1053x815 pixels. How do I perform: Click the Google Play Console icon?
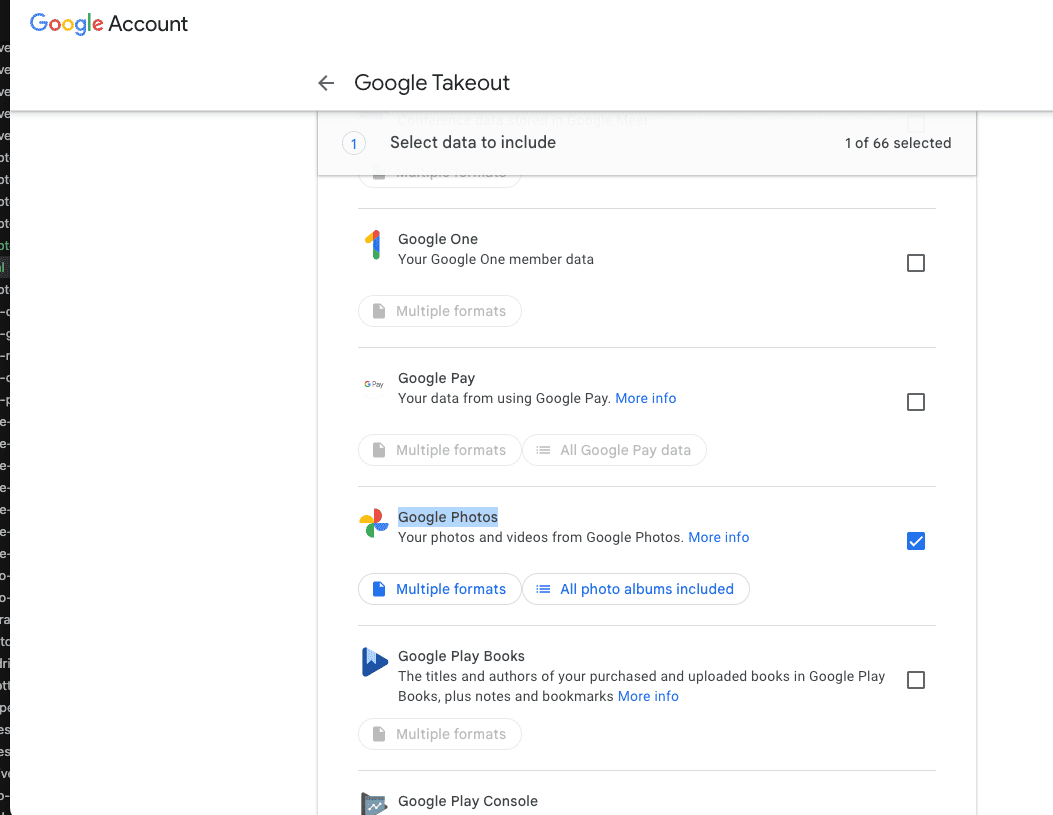[x=374, y=804]
